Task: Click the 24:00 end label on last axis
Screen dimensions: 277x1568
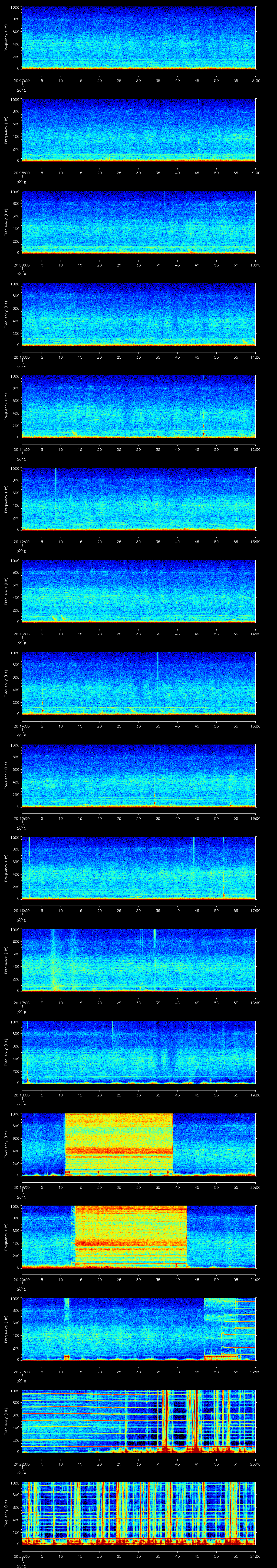Action: pos(255,1556)
